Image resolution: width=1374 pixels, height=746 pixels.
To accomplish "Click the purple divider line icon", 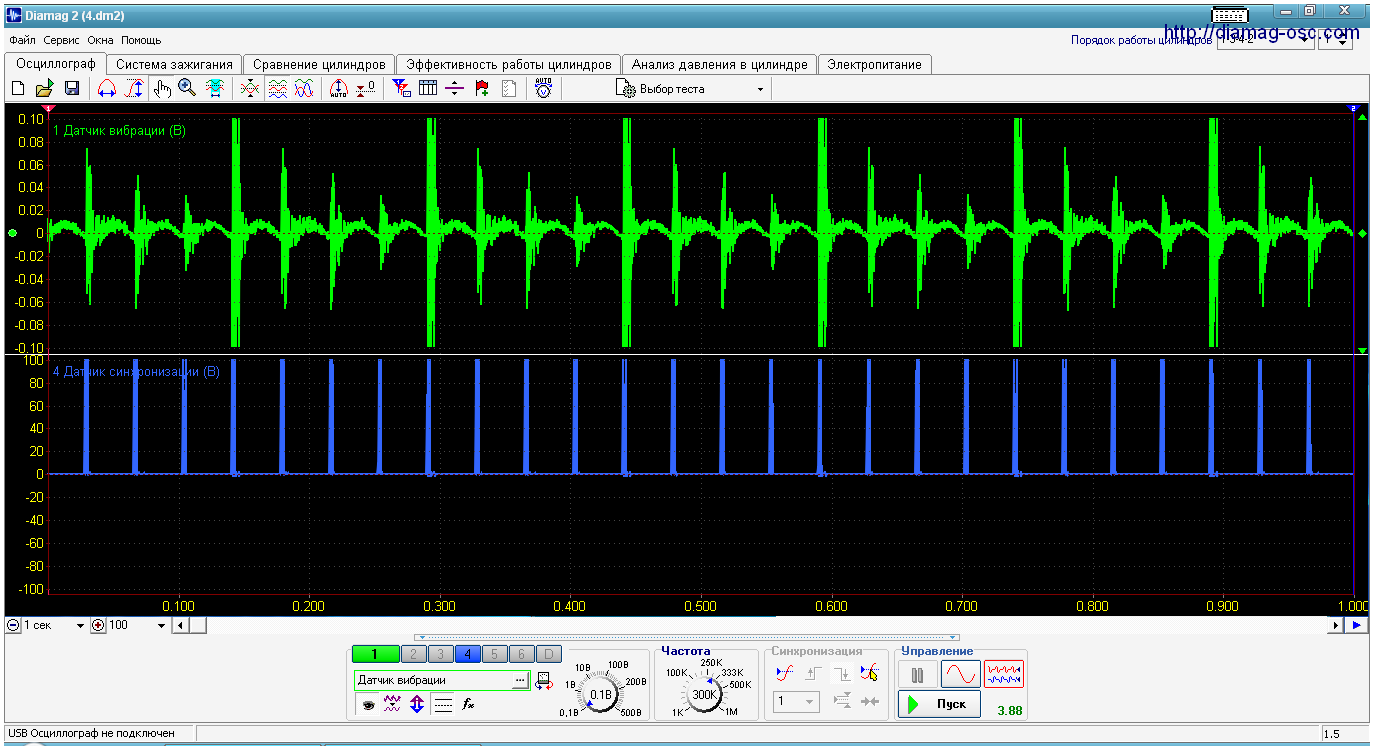I will tap(455, 89).
